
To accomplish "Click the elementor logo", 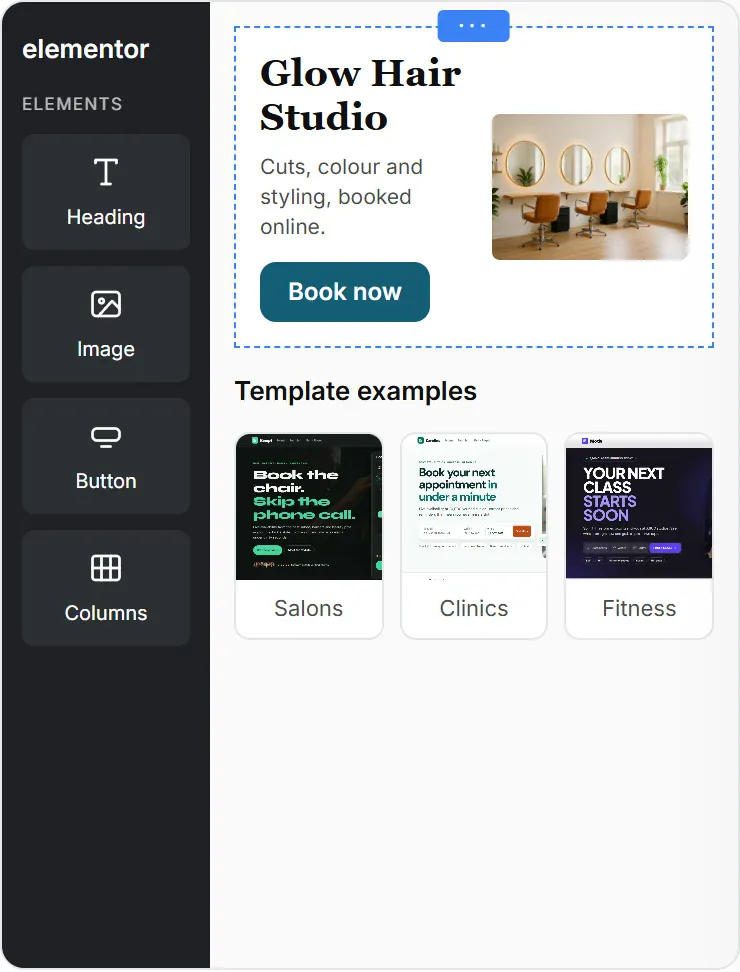I will 86,49.
